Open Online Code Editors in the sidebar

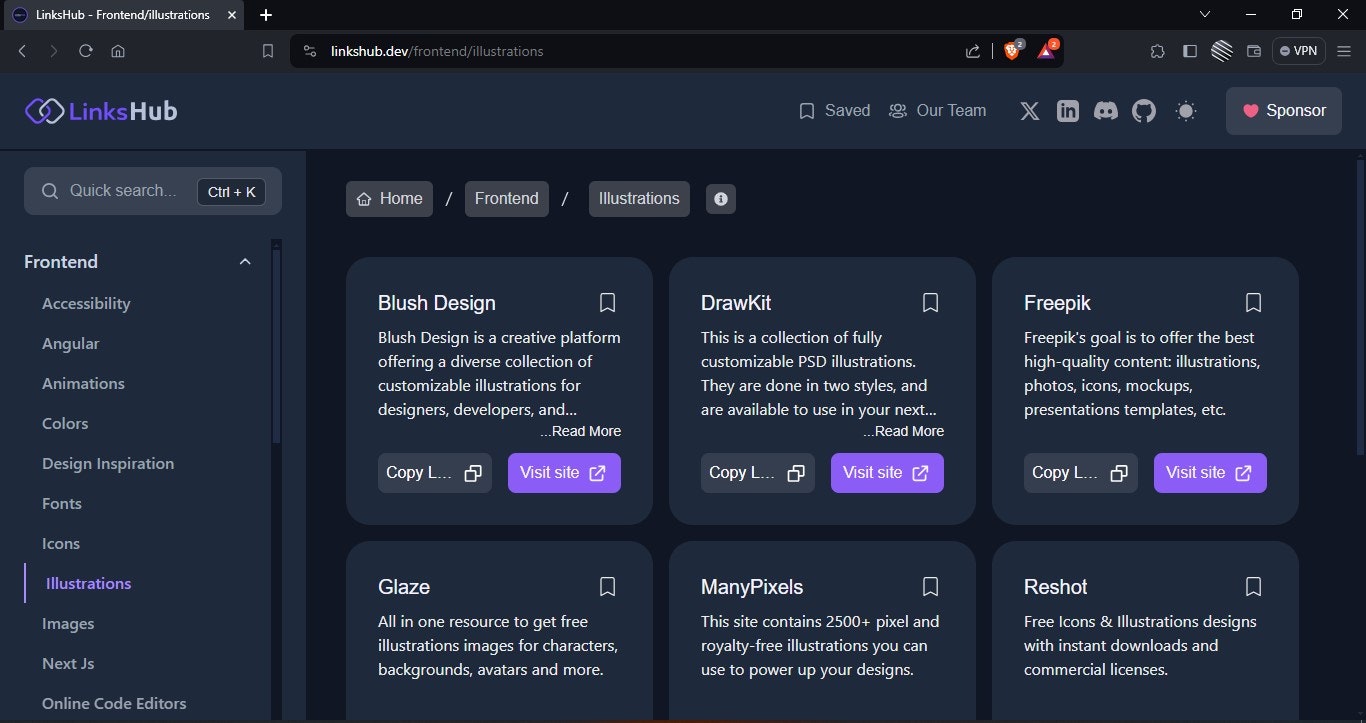click(x=114, y=704)
